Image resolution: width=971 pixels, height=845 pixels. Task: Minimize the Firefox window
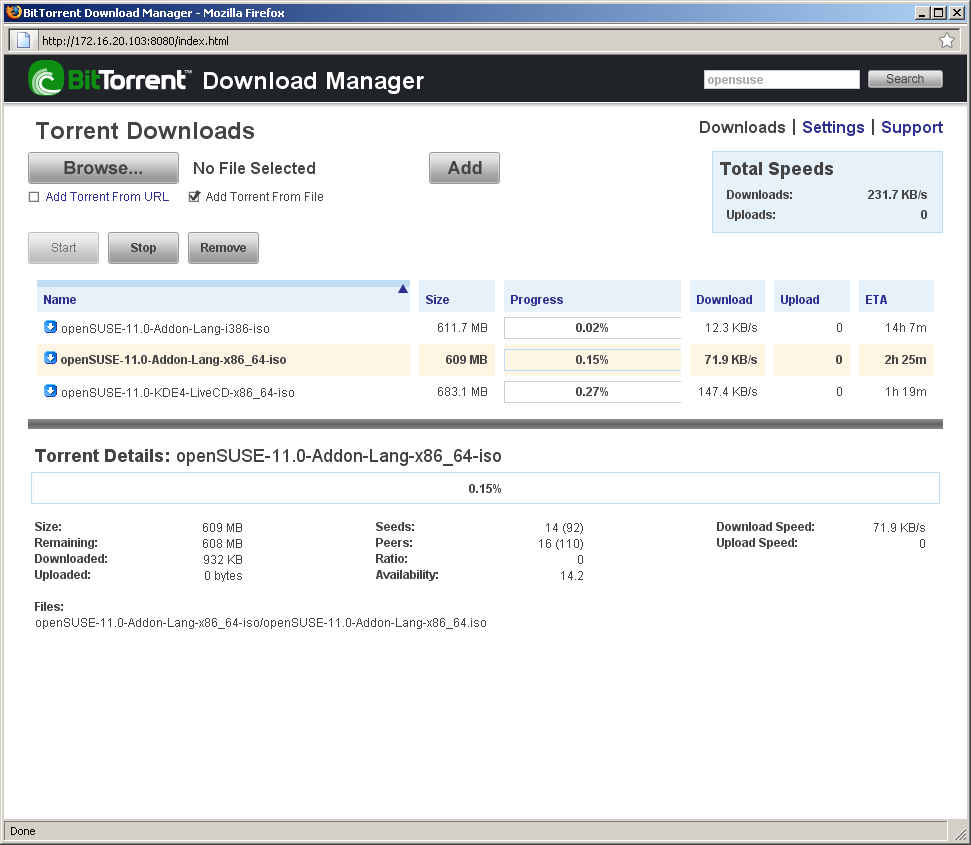[x=923, y=13]
